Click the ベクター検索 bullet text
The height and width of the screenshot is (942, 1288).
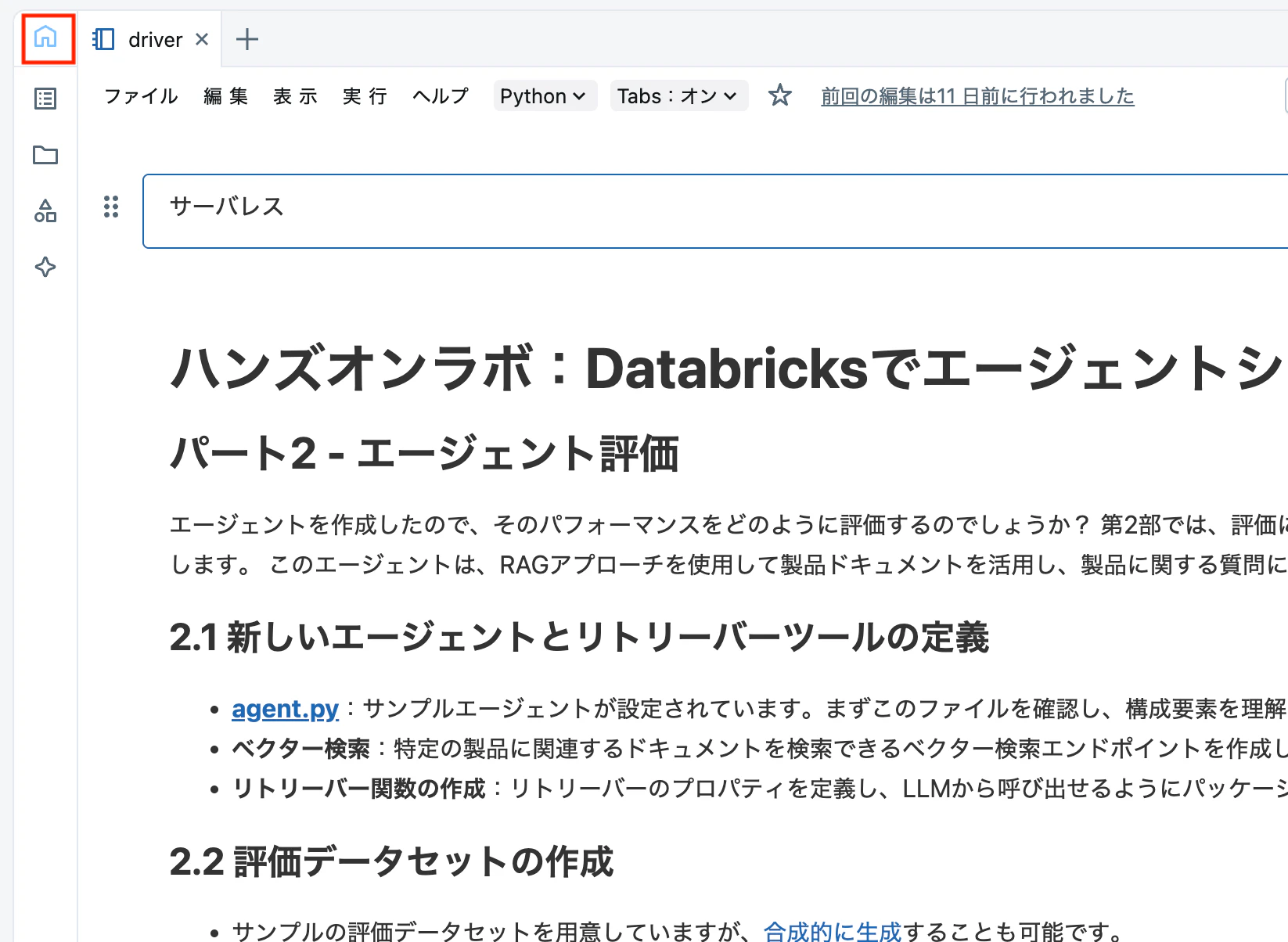300,749
